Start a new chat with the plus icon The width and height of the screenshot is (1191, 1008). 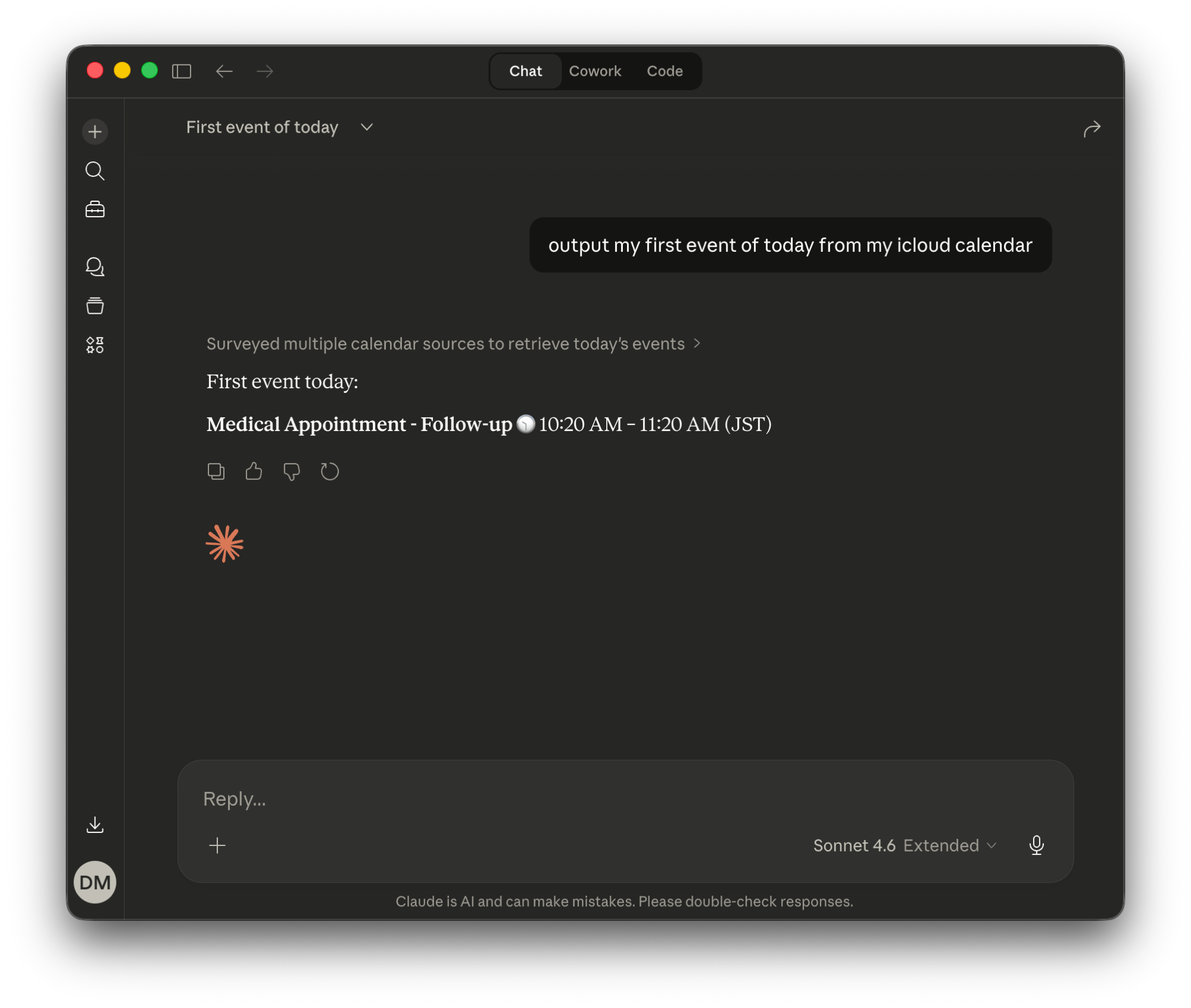(95, 132)
